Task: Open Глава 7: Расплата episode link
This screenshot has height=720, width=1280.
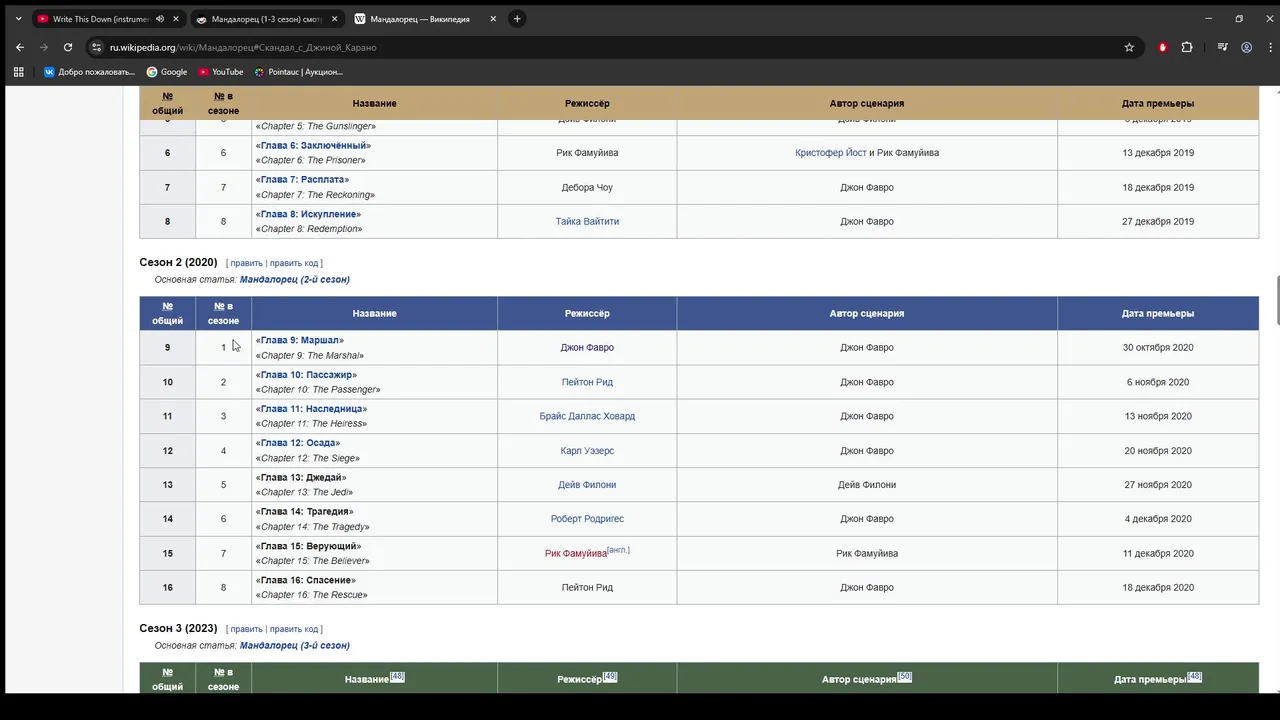Action: coord(304,180)
